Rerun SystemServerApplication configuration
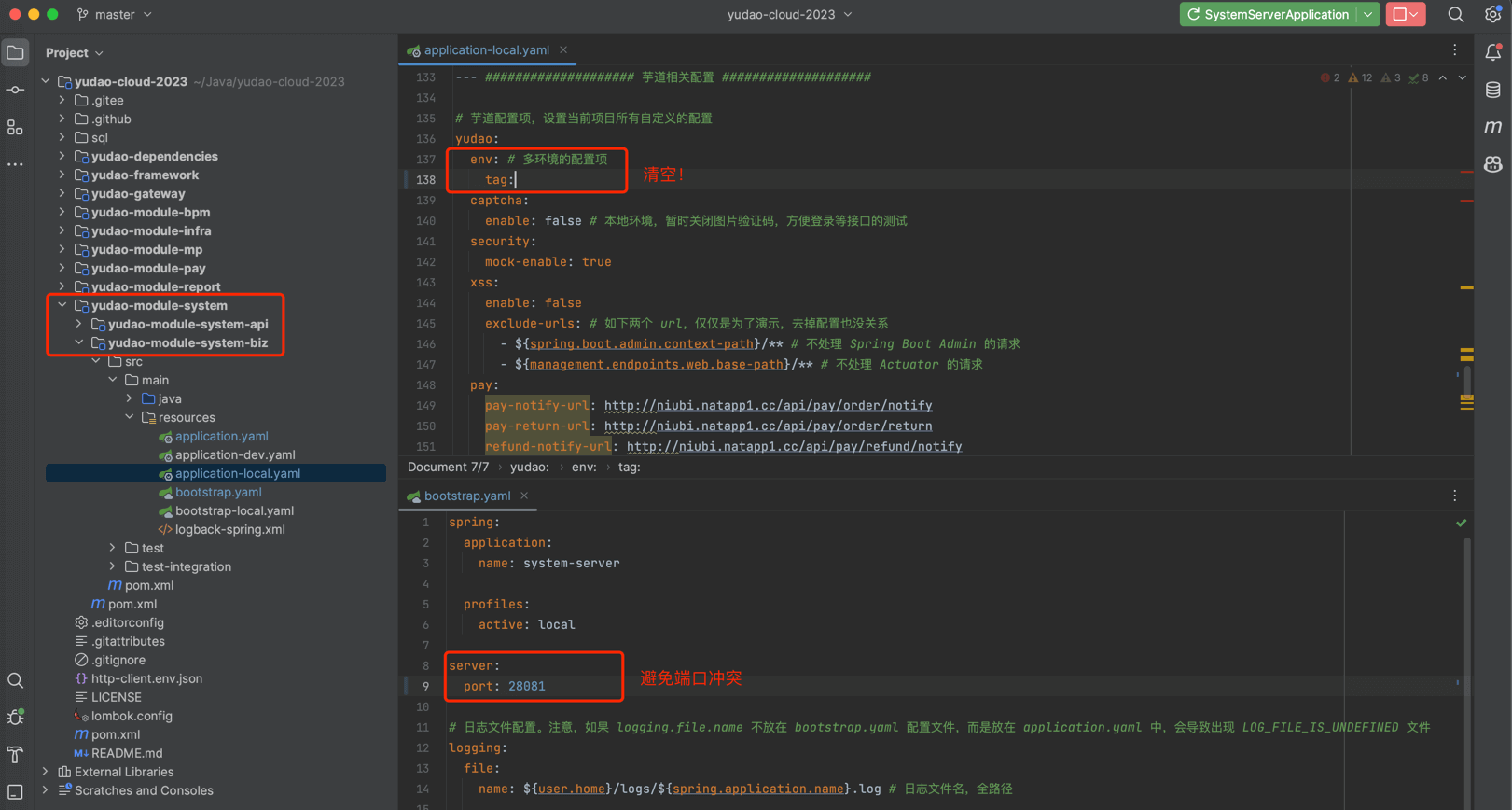The height and width of the screenshot is (810, 1512). 1193,15
